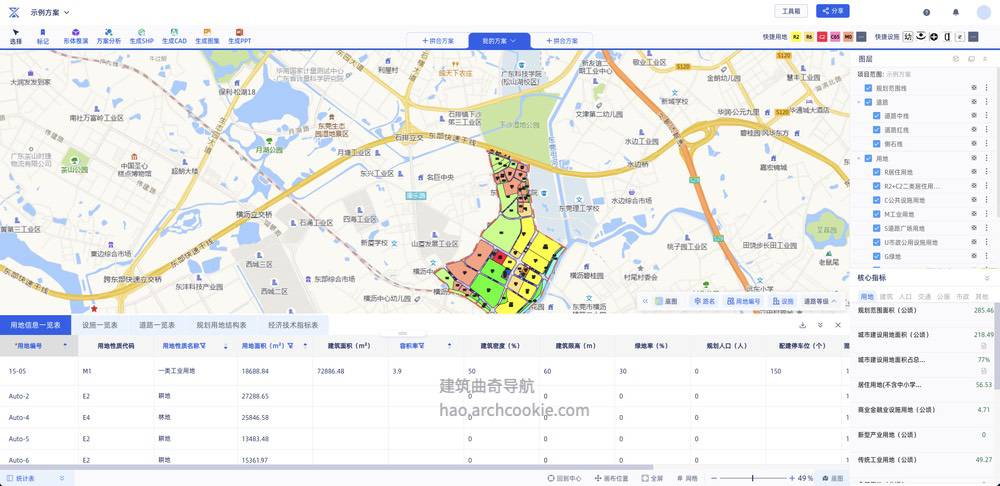1000x486 pixels.
Task: Zoom out with the minus icon
Action: 714,478
